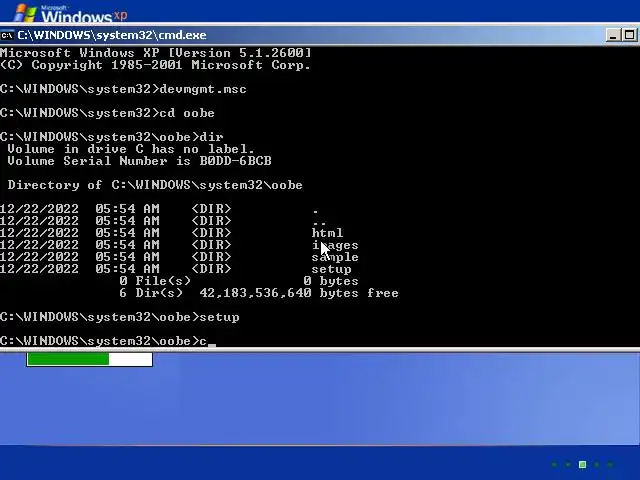Click the 'Directory of C:\WINDOWS\system32\oobe' line

(155, 185)
